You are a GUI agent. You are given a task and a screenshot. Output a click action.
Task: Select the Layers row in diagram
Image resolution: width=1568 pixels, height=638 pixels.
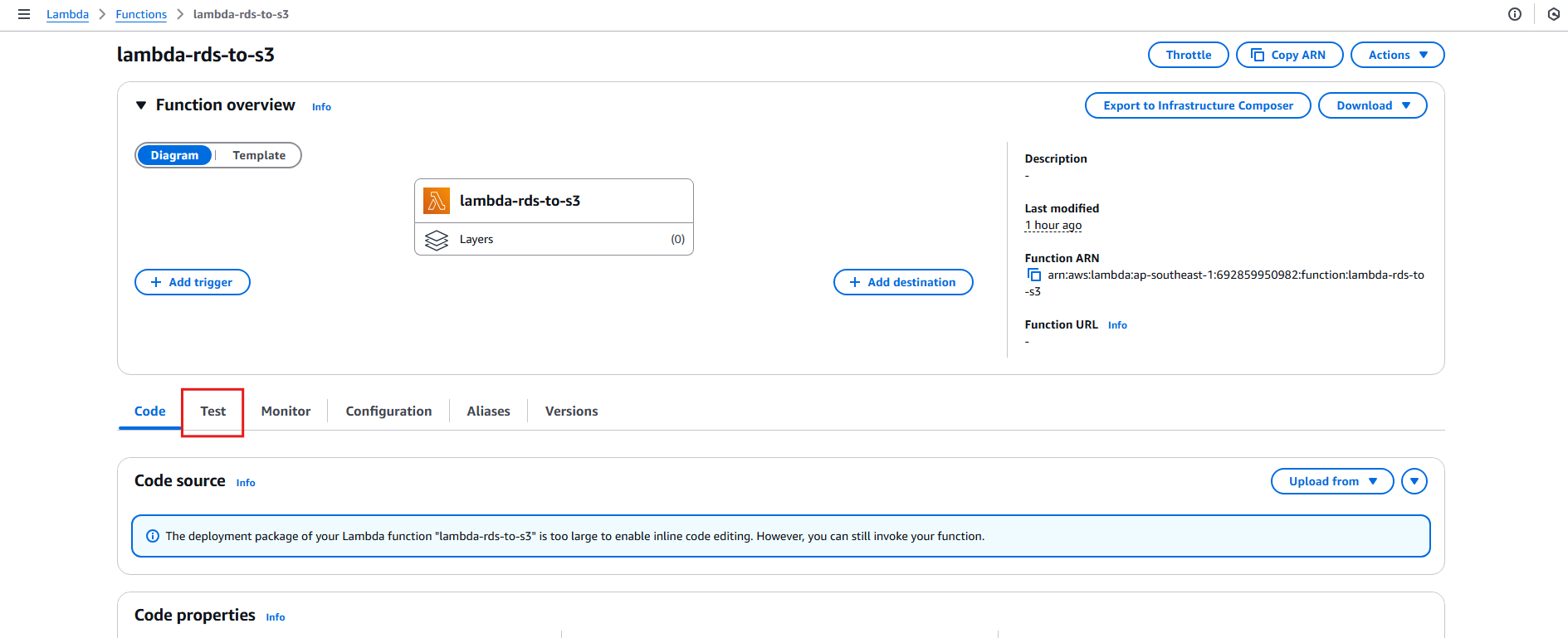(x=554, y=239)
